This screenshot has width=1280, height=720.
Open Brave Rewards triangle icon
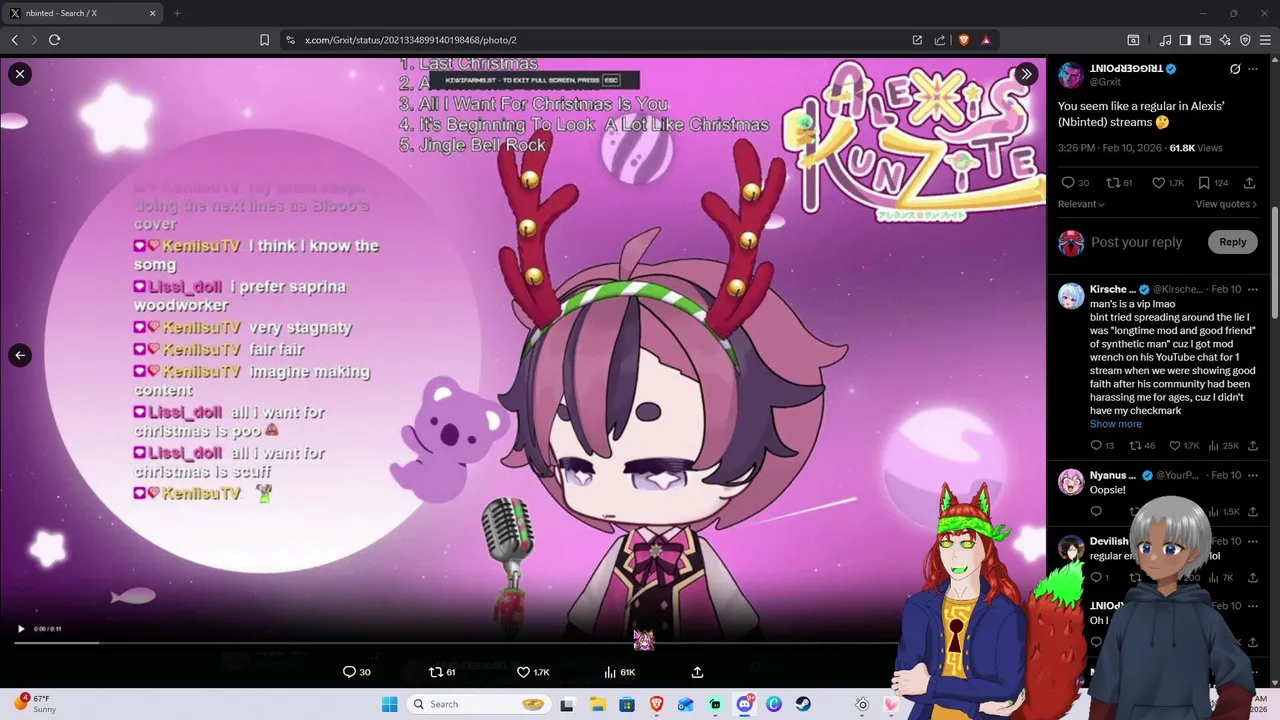click(x=986, y=40)
